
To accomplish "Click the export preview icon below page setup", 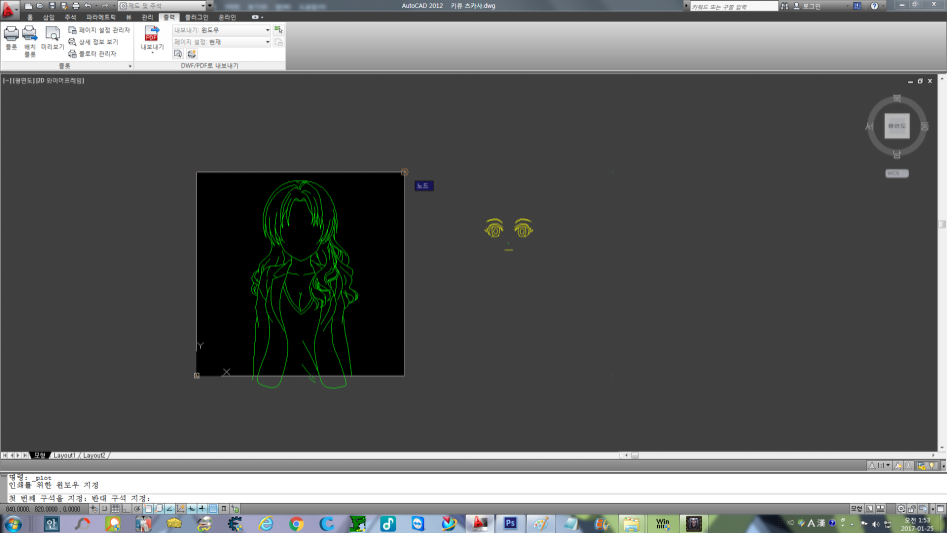I will [x=178, y=54].
